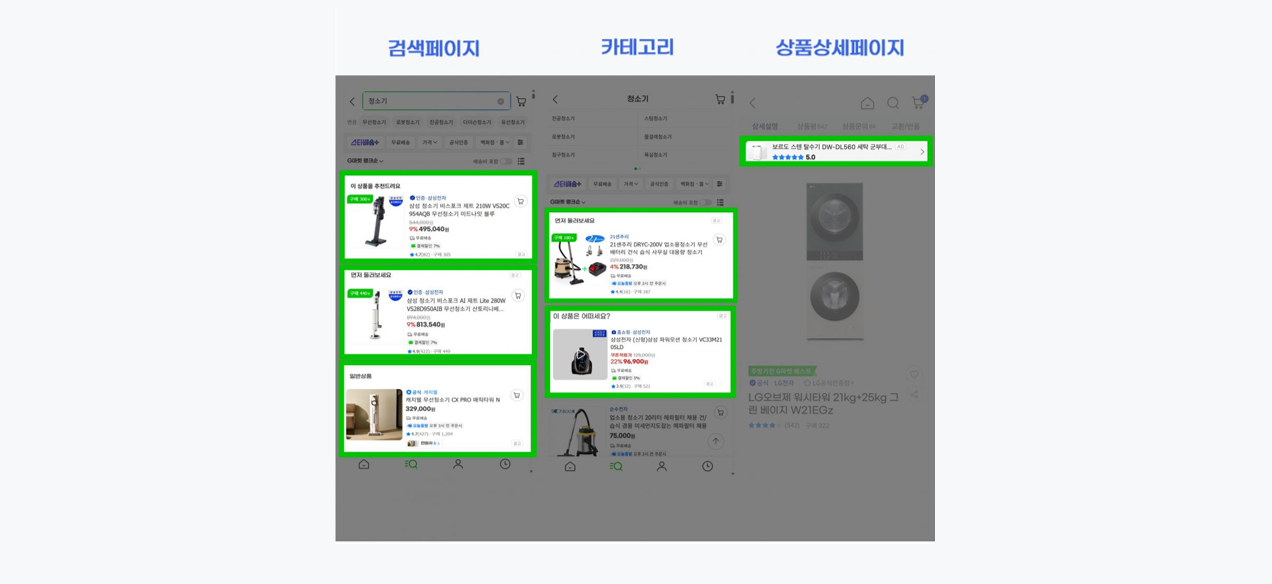Select the 상품평 tab
1272x584 pixels.
811,126
